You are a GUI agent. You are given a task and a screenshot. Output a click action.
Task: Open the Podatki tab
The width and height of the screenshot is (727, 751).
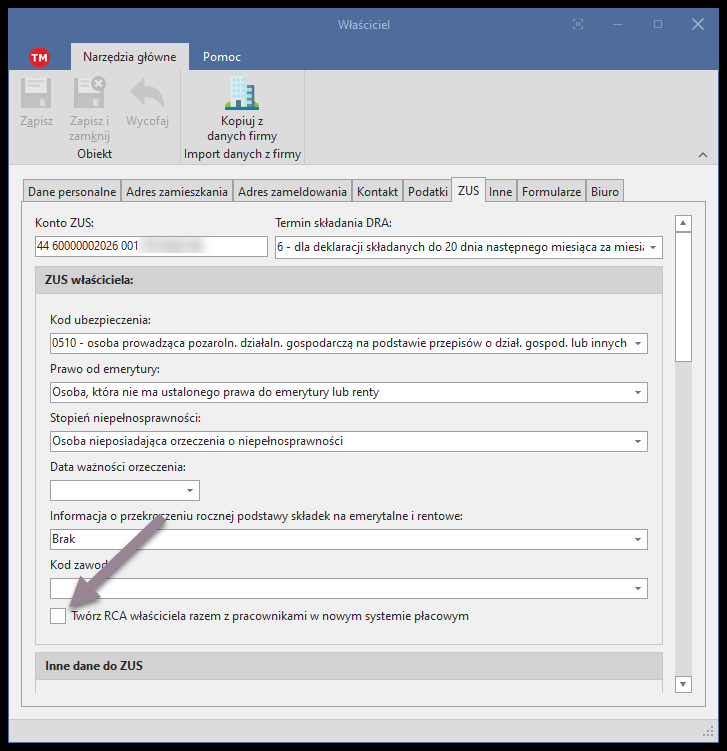pyautogui.click(x=427, y=191)
